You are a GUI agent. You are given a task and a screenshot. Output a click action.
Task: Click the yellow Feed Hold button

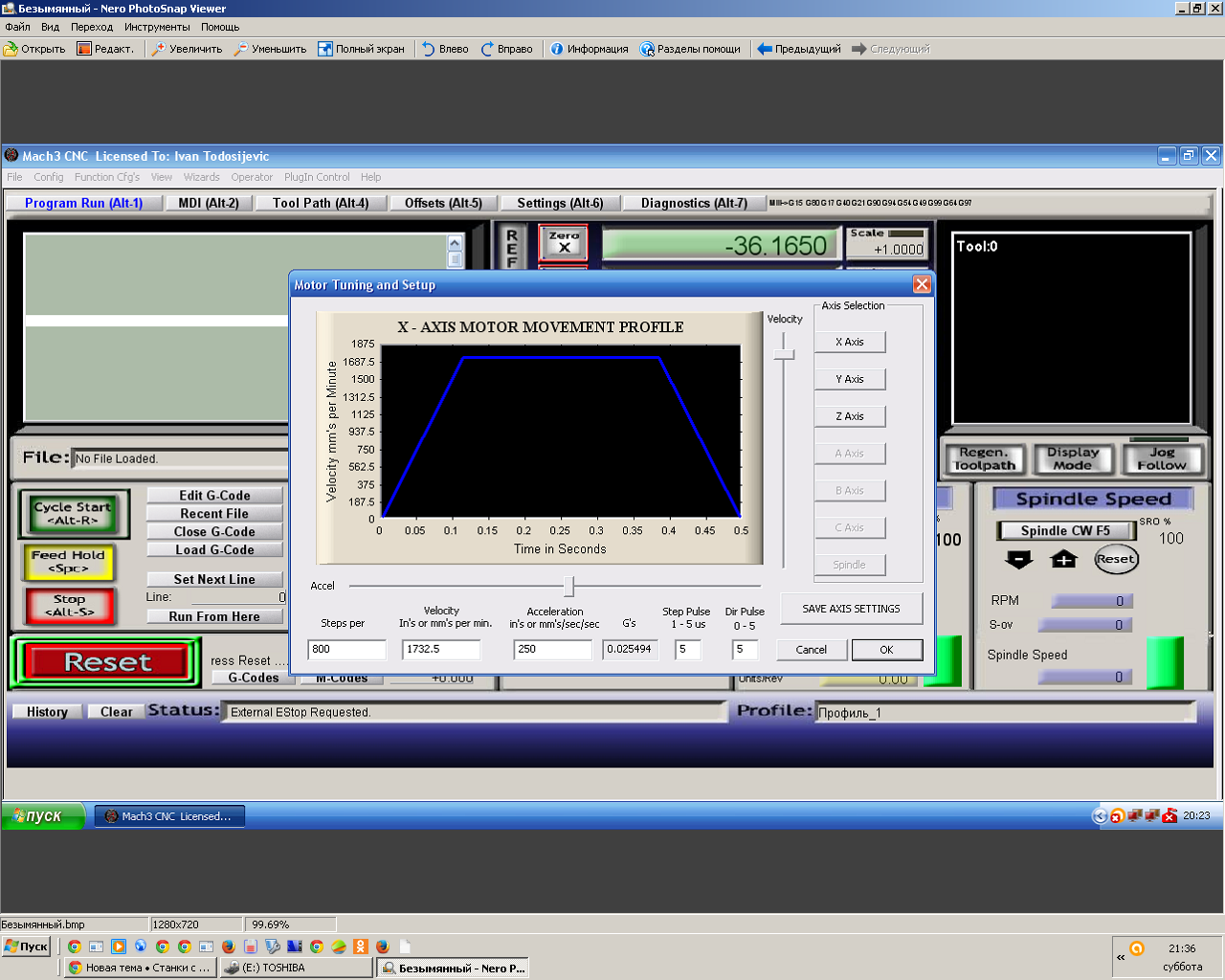pos(68,562)
